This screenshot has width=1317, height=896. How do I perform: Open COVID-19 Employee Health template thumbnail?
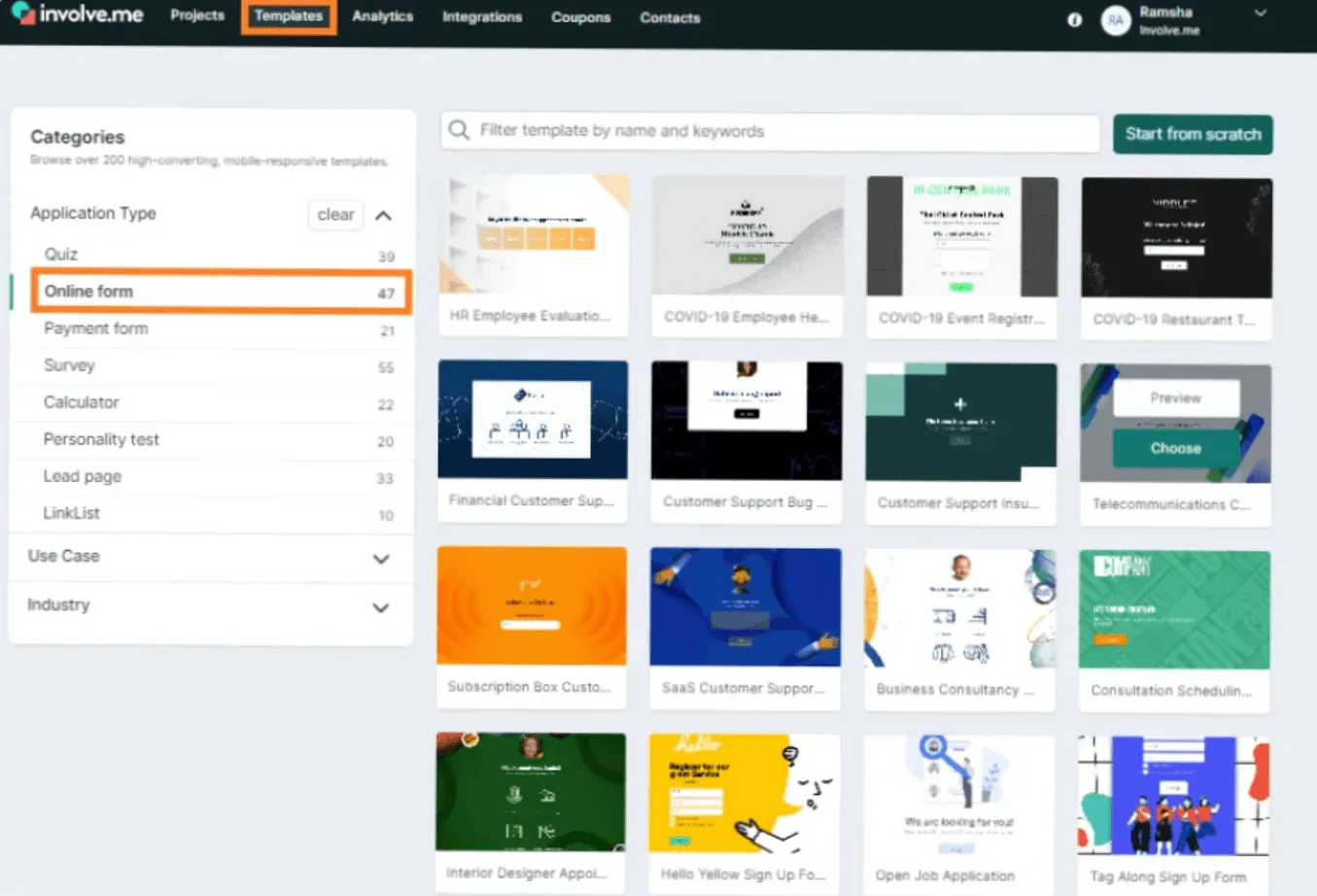[x=747, y=235]
